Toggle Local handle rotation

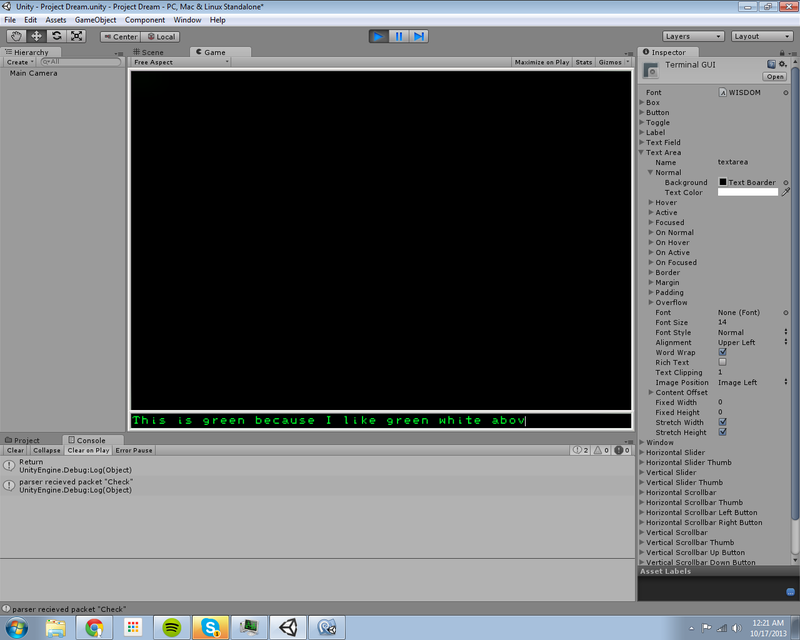click(x=161, y=37)
